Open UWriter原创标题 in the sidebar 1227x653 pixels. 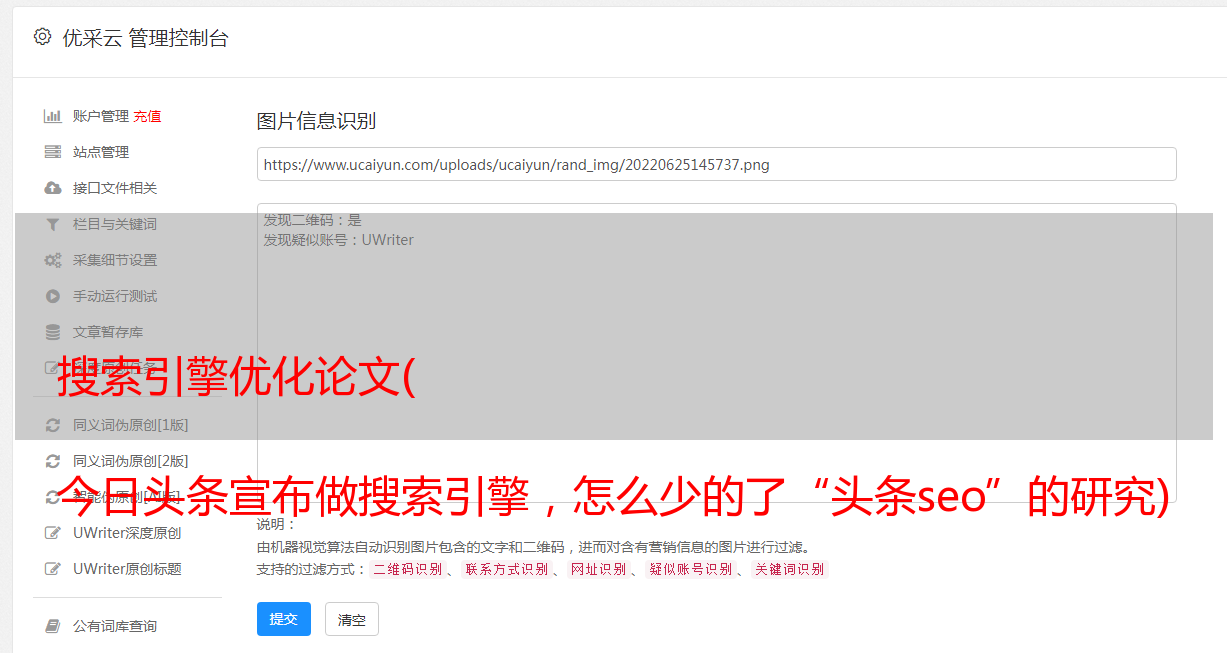tap(127, 569)
